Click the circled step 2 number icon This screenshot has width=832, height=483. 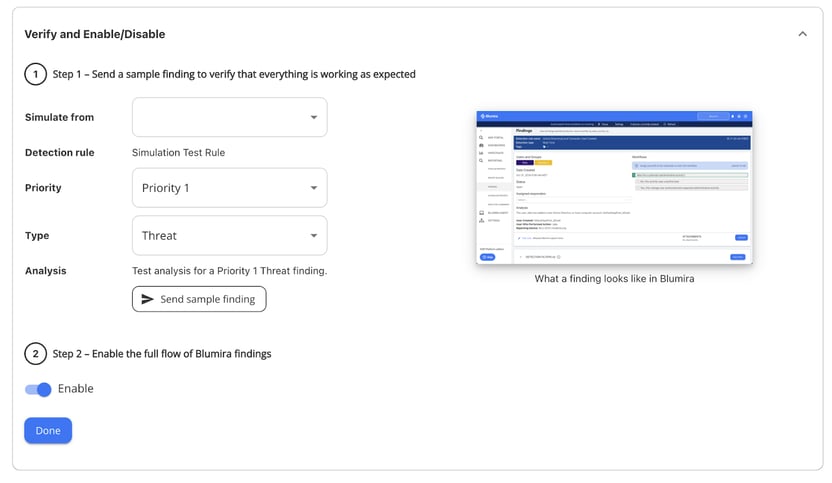click(35, 353)
